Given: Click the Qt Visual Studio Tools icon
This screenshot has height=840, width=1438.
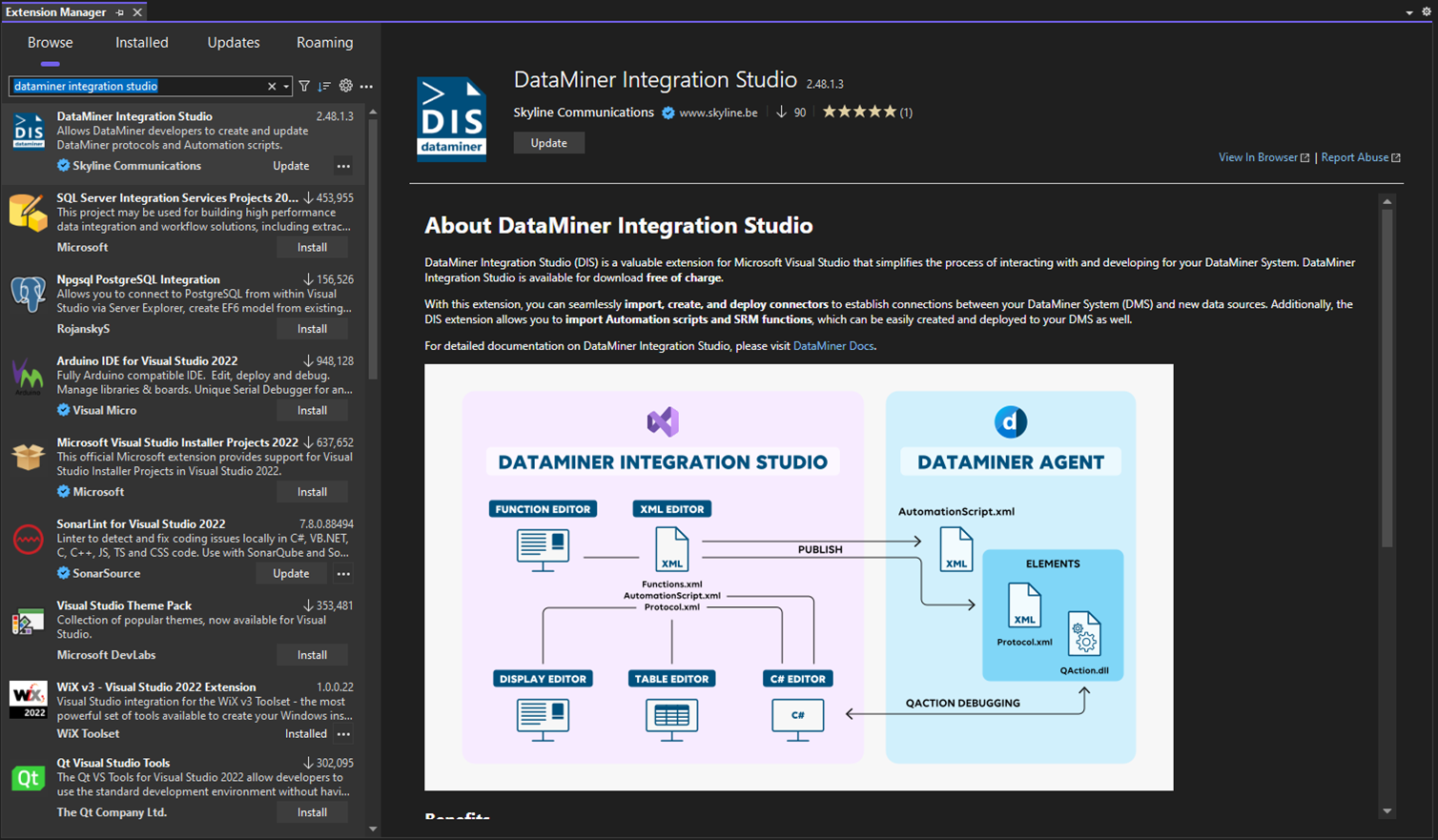Looking at the screenshot, I should [29, 778].
